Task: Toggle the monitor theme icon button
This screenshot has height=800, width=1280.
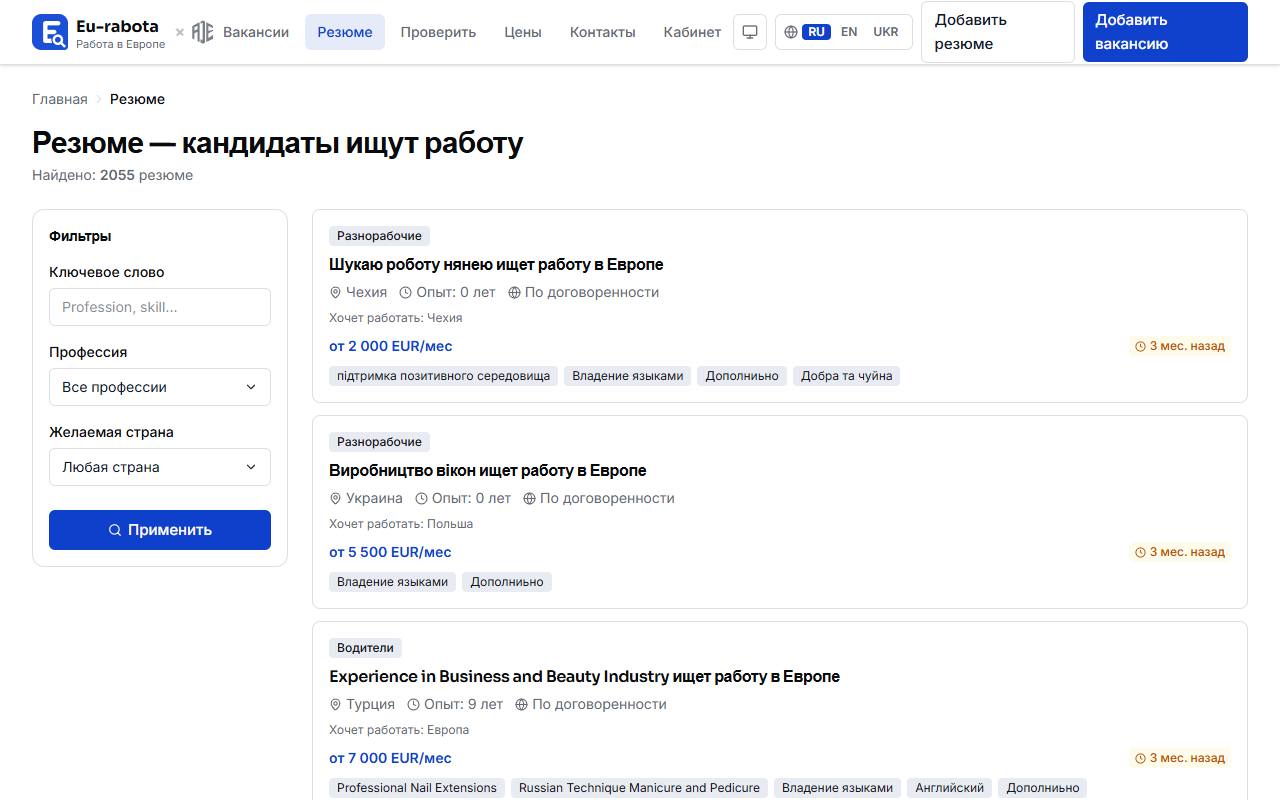Action: tap(750, 32)
